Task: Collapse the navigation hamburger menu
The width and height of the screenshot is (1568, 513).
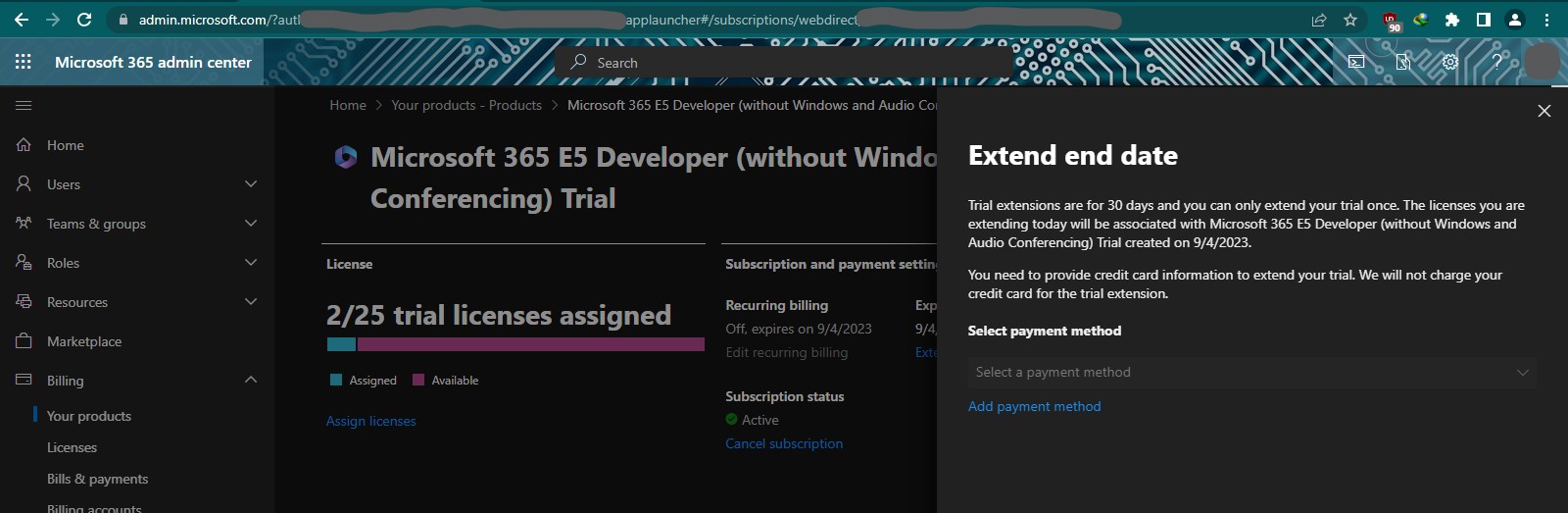Action: [x=24, y=105]
